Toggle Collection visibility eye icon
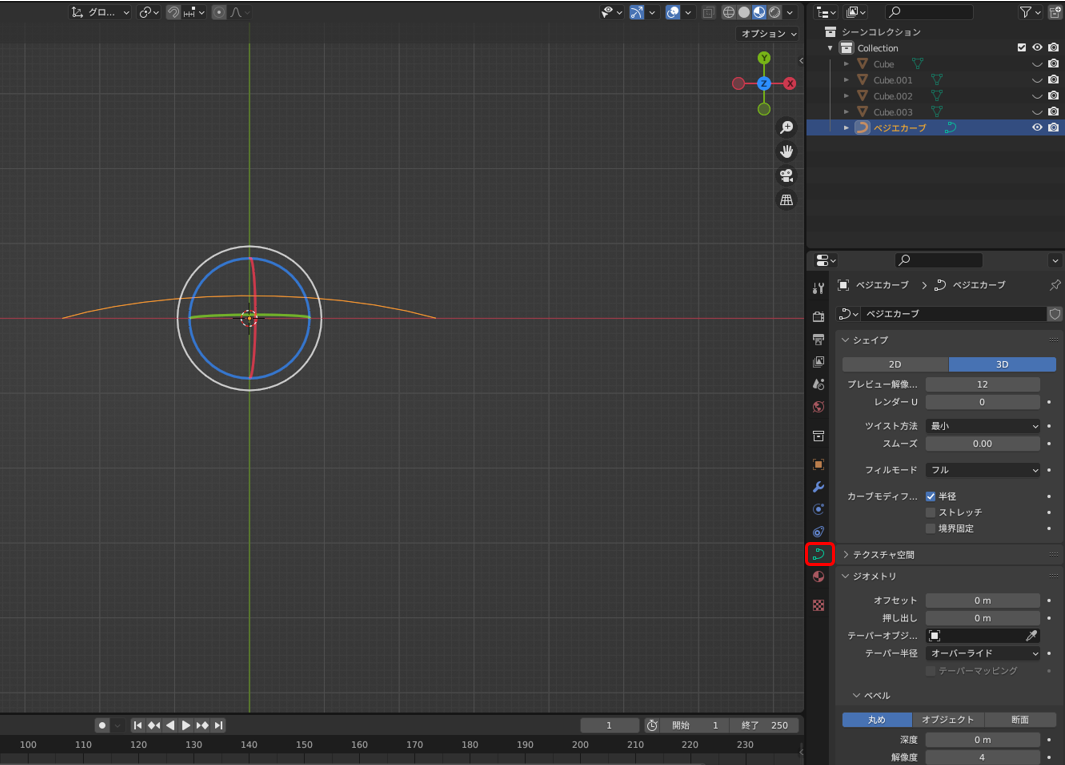 point(1037,48)
